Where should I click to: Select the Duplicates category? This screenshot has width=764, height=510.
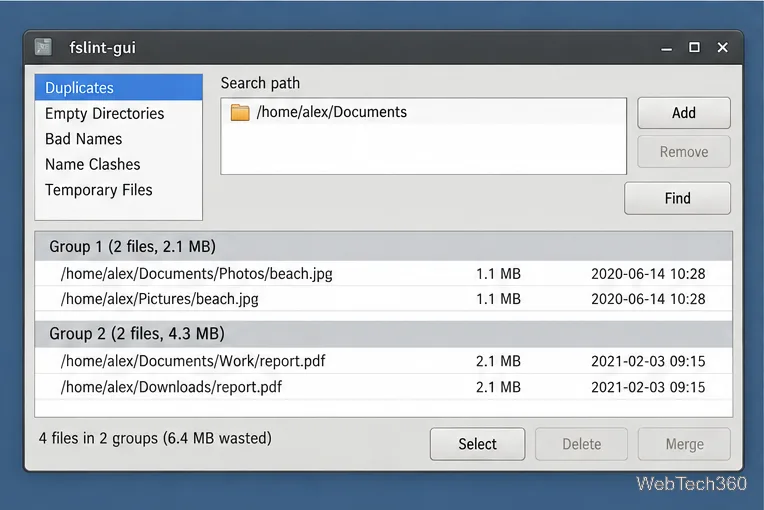pyautogui.click(x=118, y=88)
